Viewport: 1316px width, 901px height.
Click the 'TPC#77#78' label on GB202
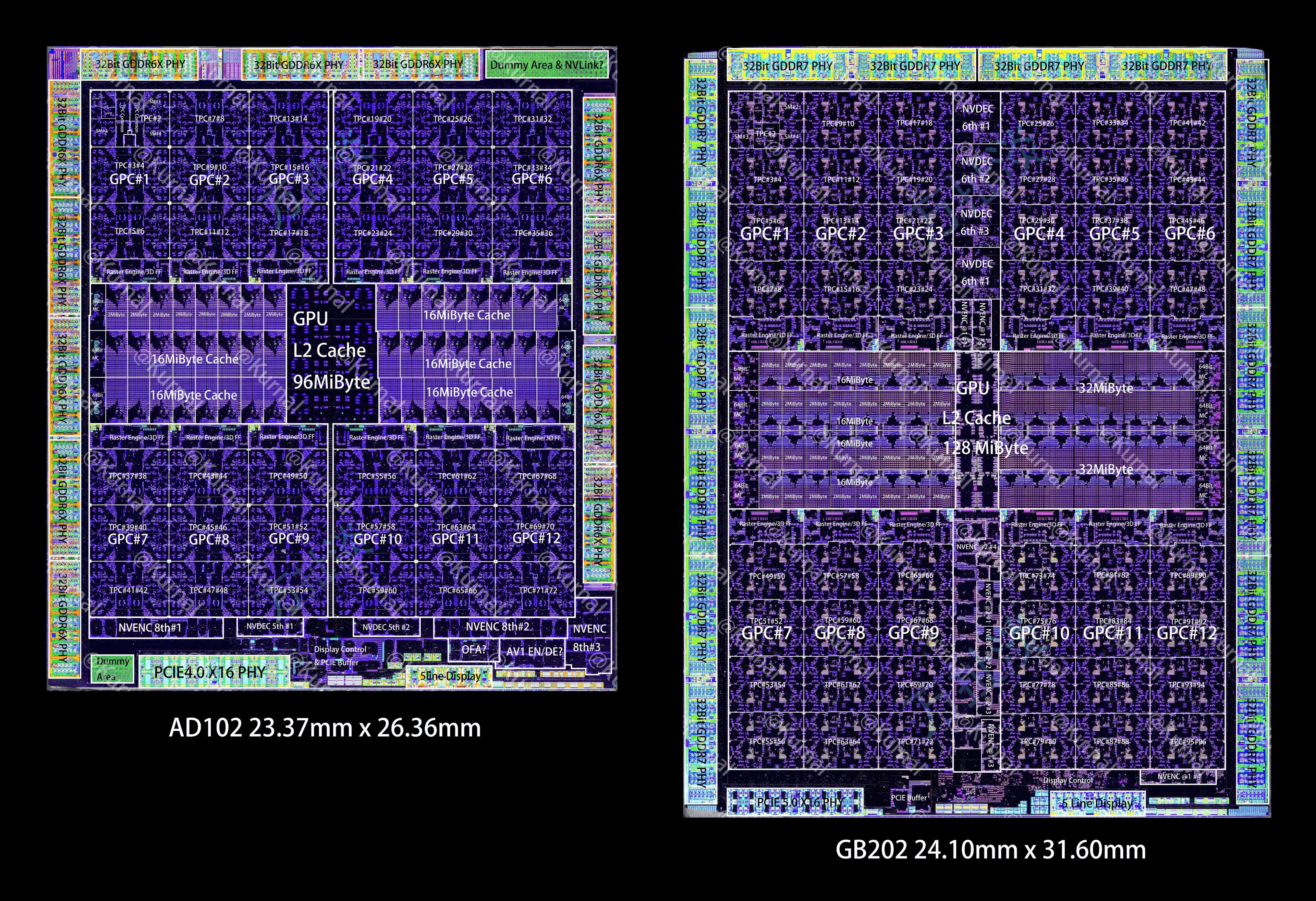[x=1037, y=685]
